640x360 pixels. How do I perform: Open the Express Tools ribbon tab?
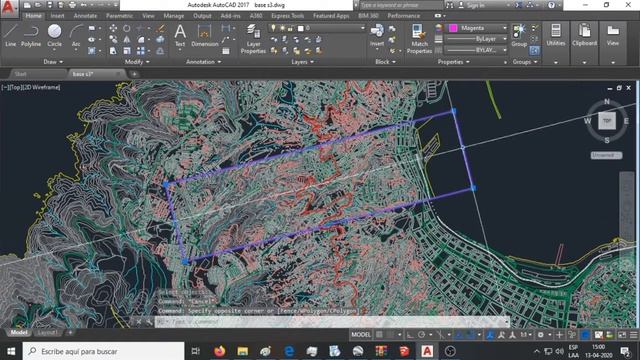(287, 16)
